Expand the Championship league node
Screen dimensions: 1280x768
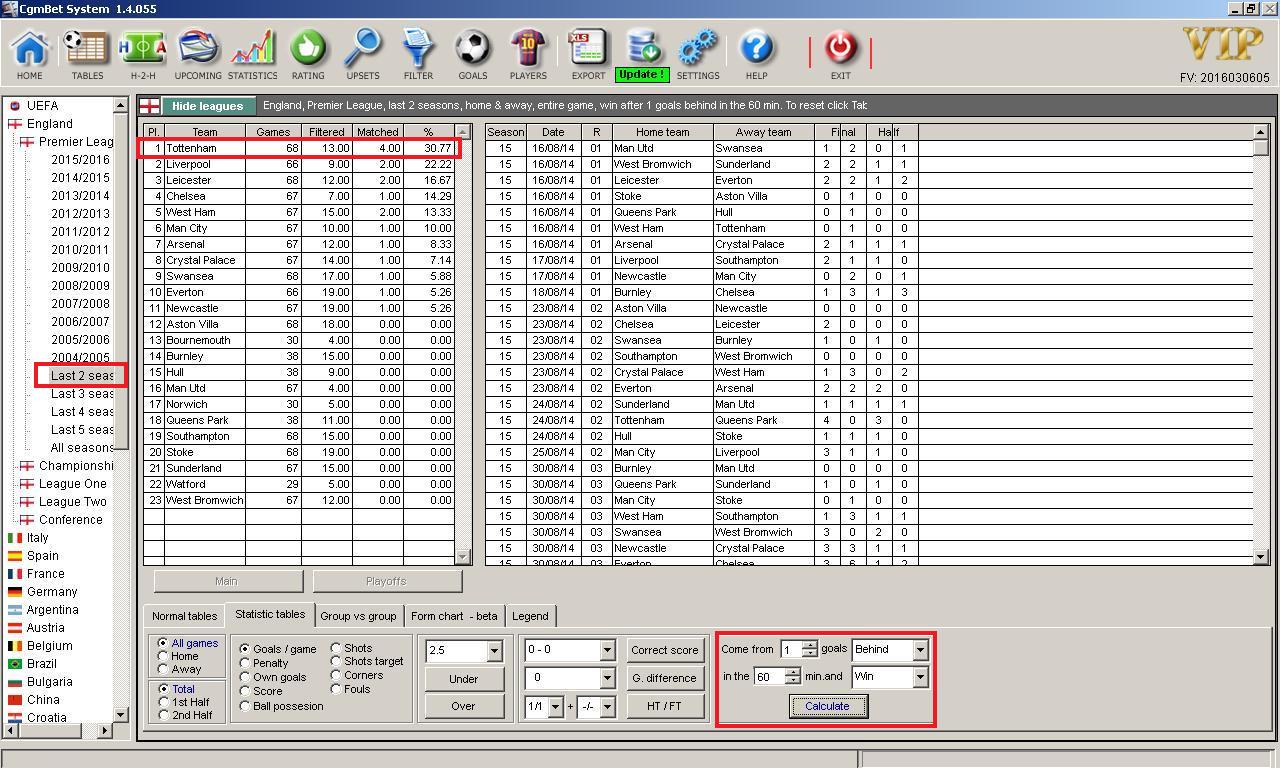pos(26,466)
